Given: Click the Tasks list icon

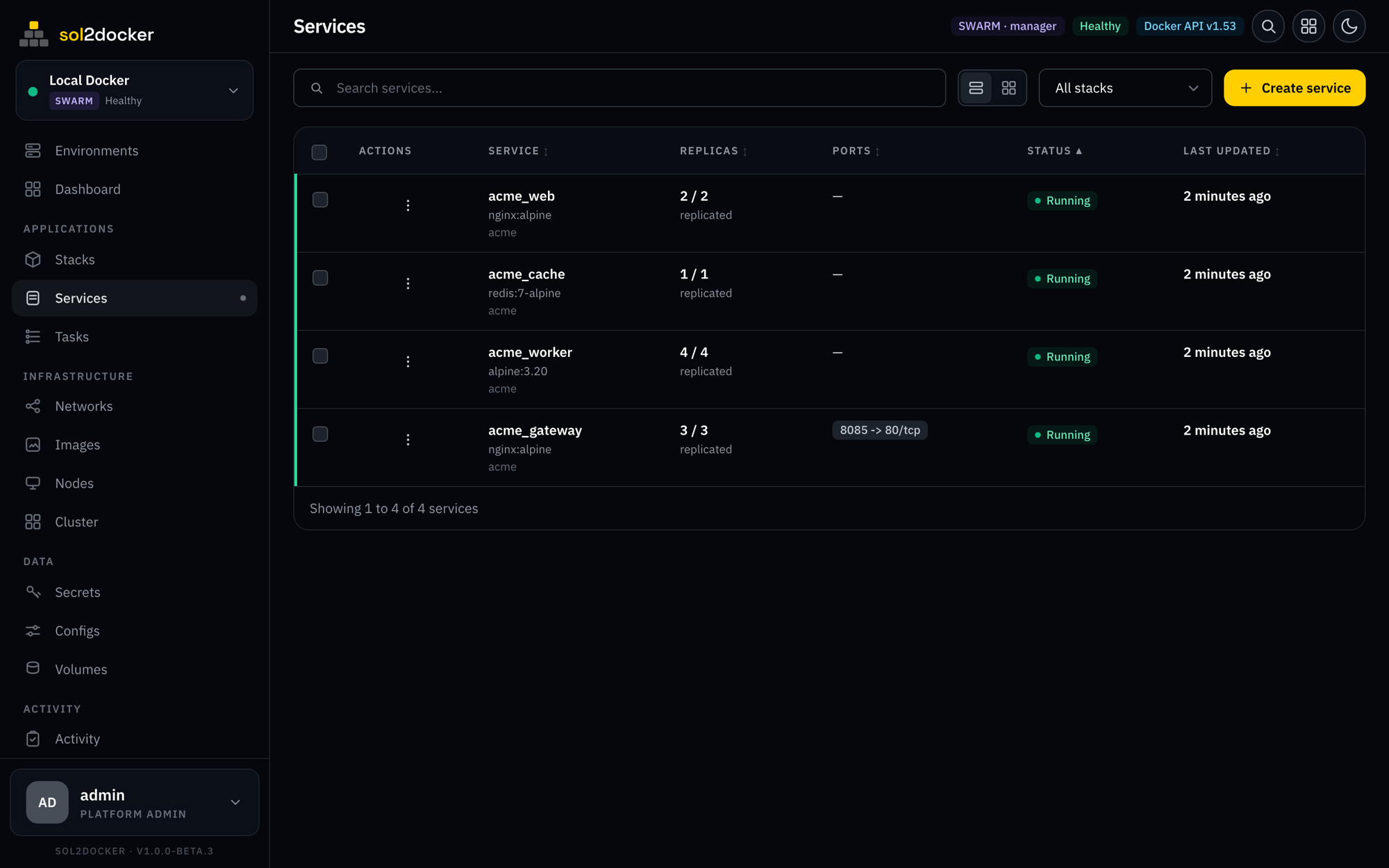Looking at the screenshot, I should (33, 337).
